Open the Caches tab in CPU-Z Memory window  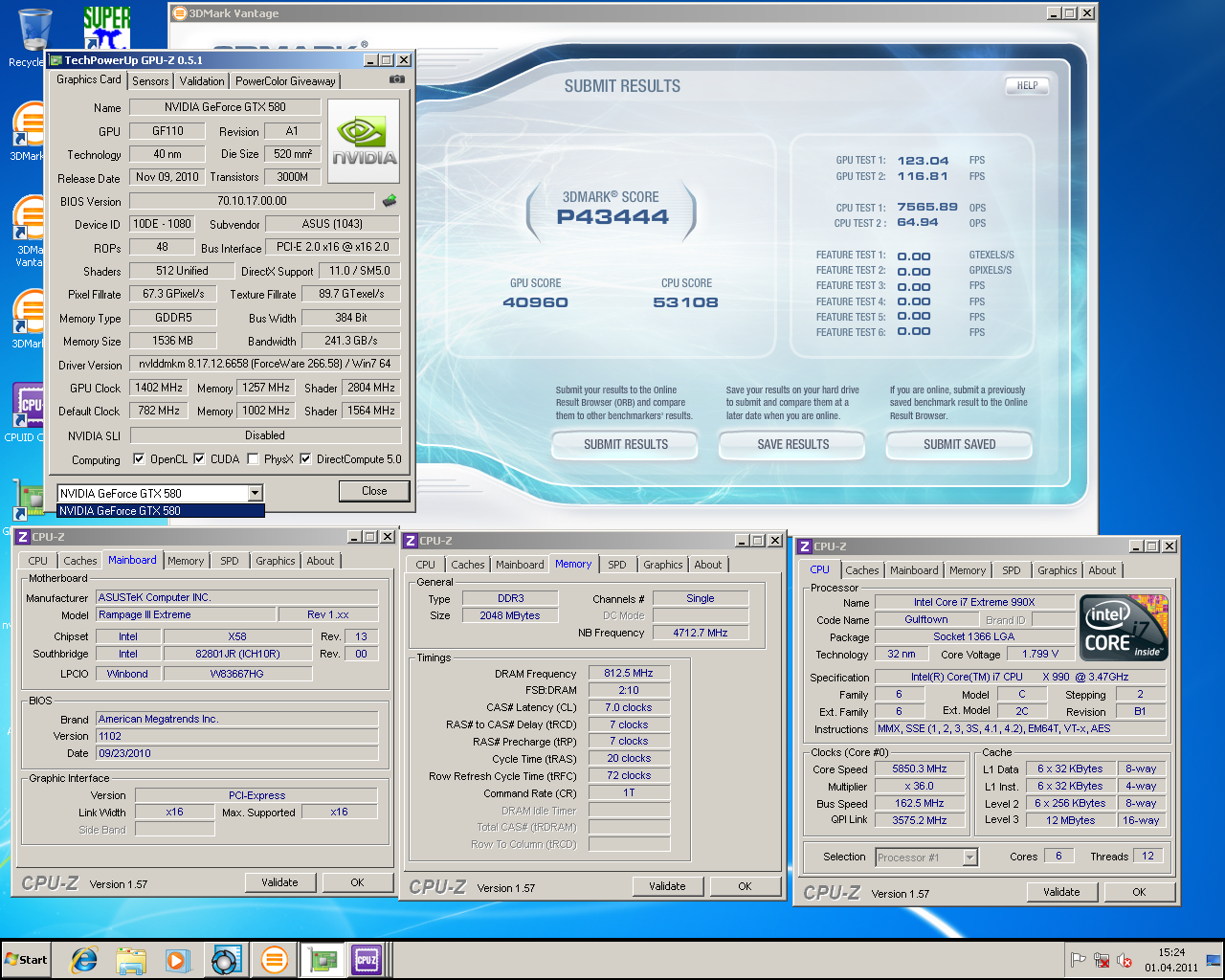click(468, 565)
